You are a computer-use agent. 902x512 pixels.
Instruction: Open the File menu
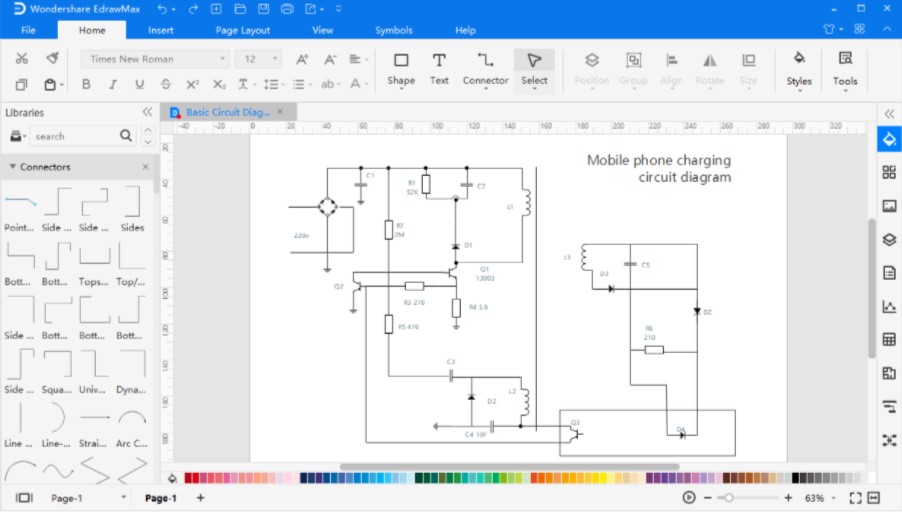pos(28,30)
